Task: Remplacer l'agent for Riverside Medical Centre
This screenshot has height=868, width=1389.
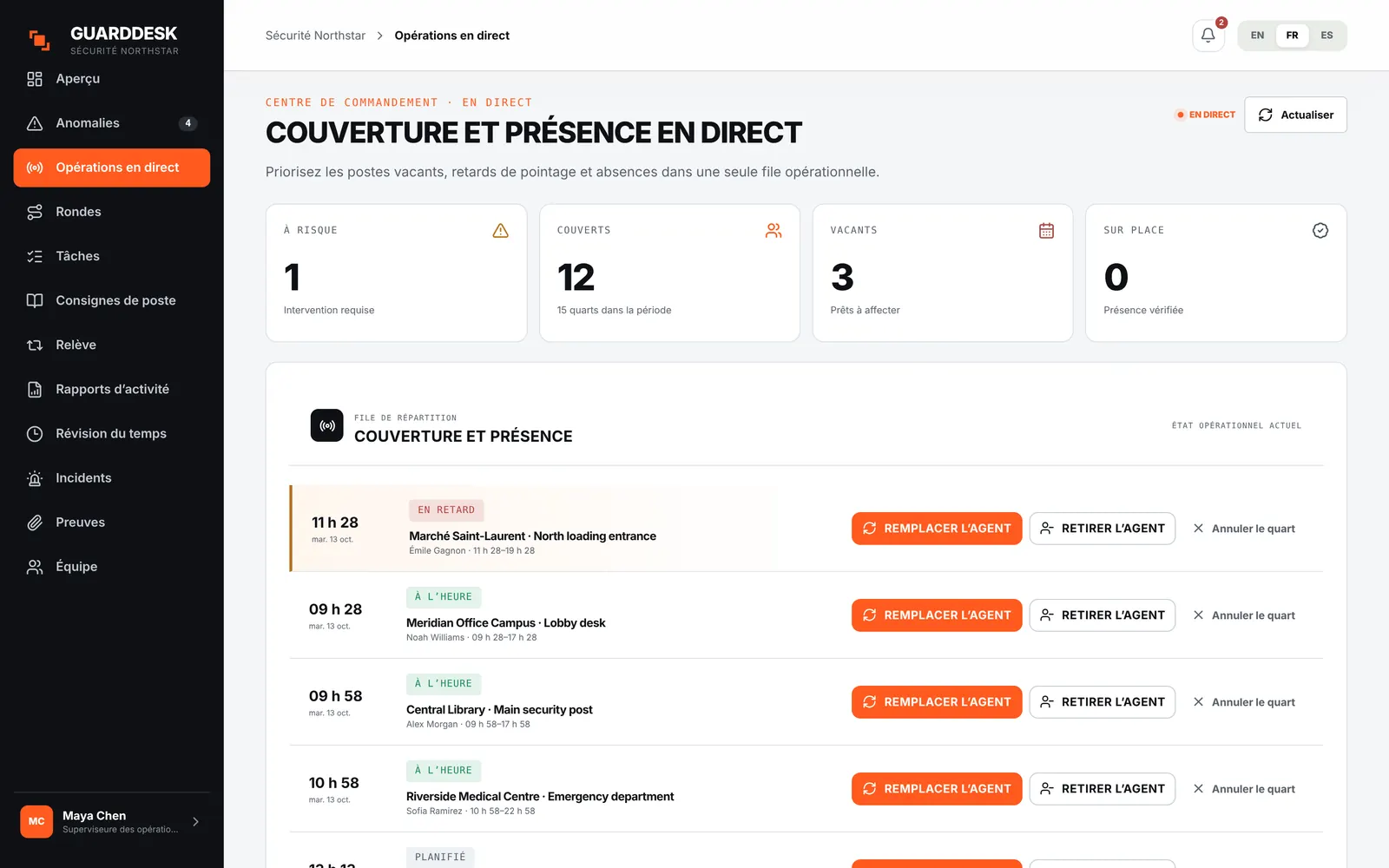Action: click(937, 789)
